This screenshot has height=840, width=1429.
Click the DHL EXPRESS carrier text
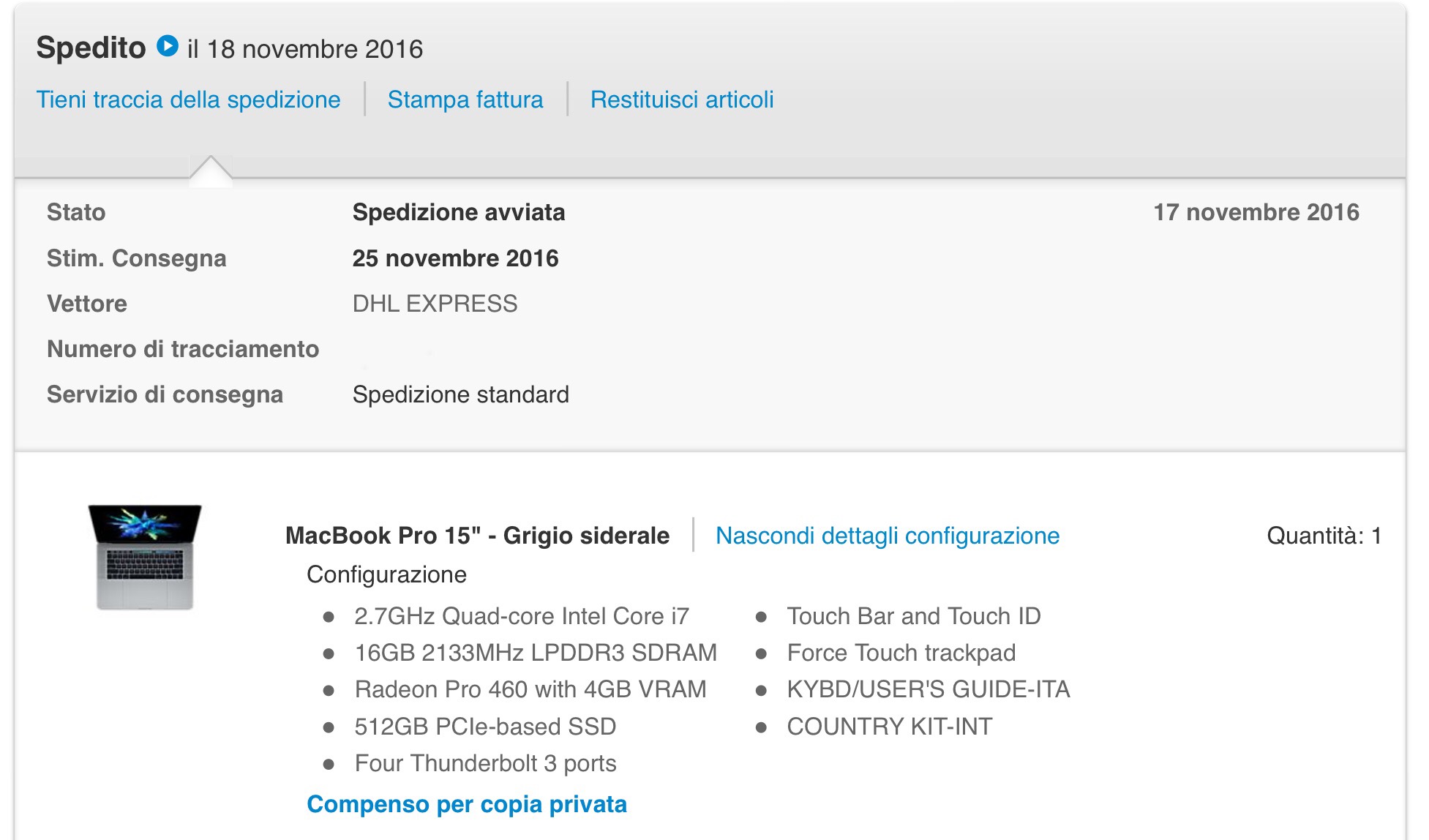435,304
